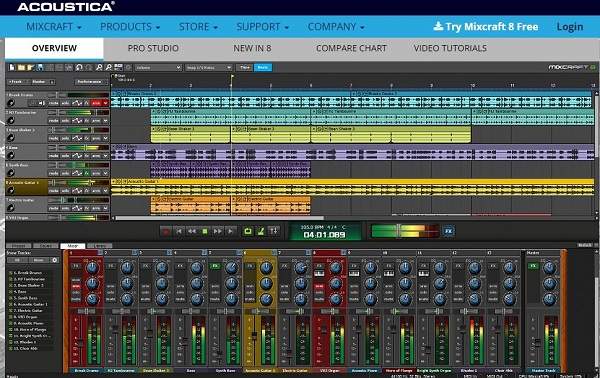Mute the Break Drums track

[x=54, y=103]
